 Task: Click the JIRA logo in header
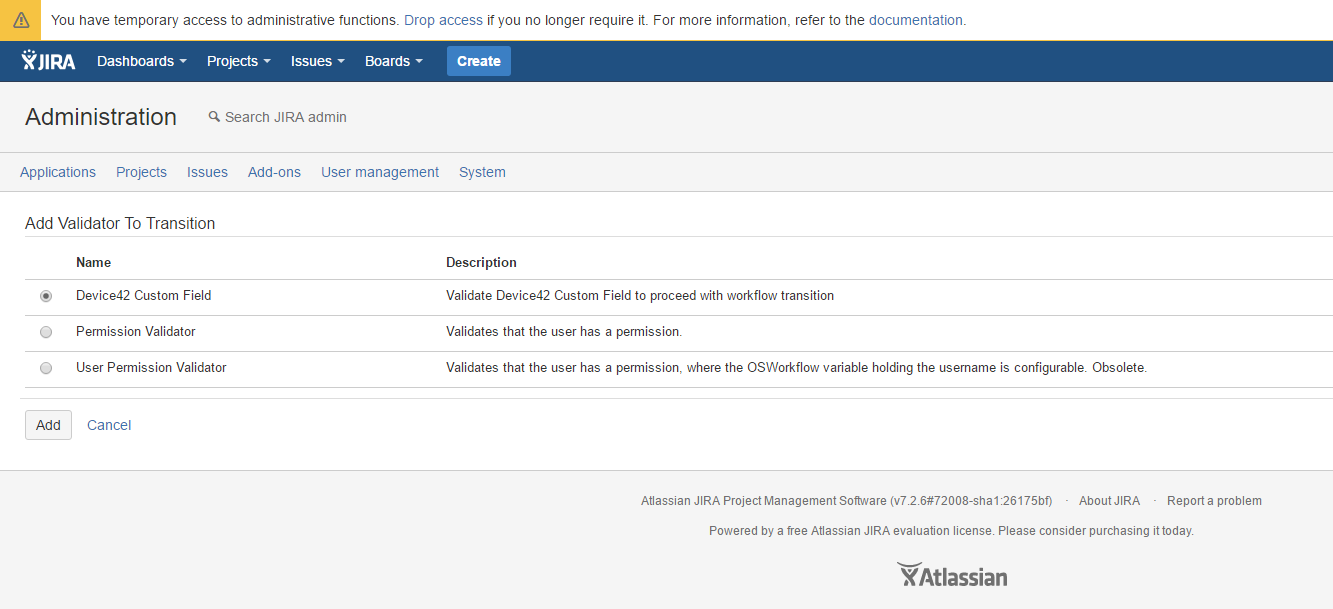coord(48,61)
